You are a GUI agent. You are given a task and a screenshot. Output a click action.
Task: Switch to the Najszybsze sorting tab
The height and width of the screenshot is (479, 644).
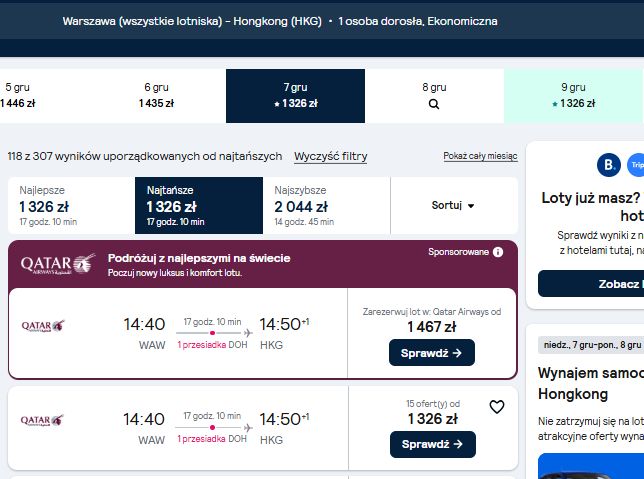(x=327, y=205)
